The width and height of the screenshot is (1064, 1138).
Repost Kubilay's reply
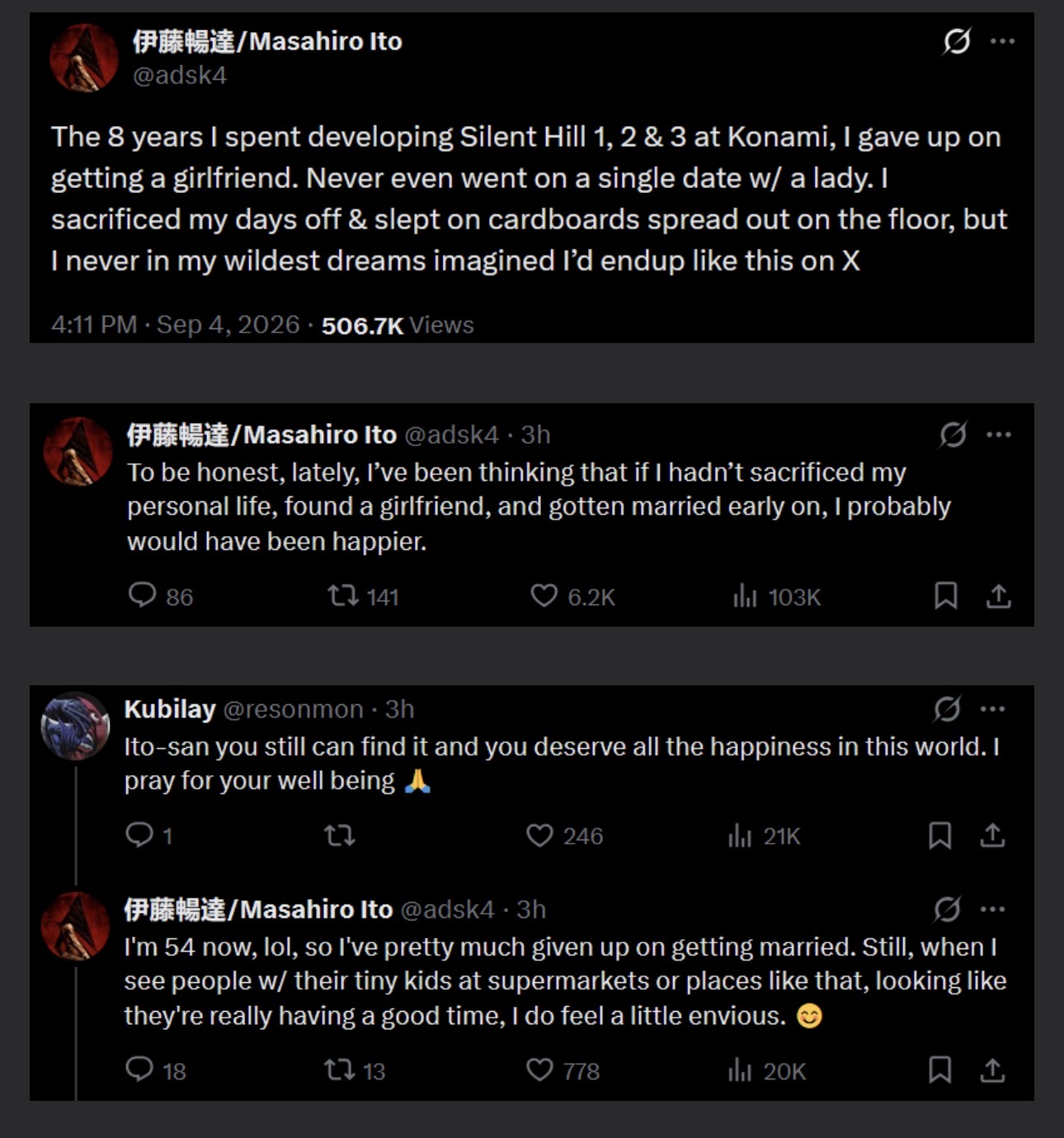click(x=339, y=835)
